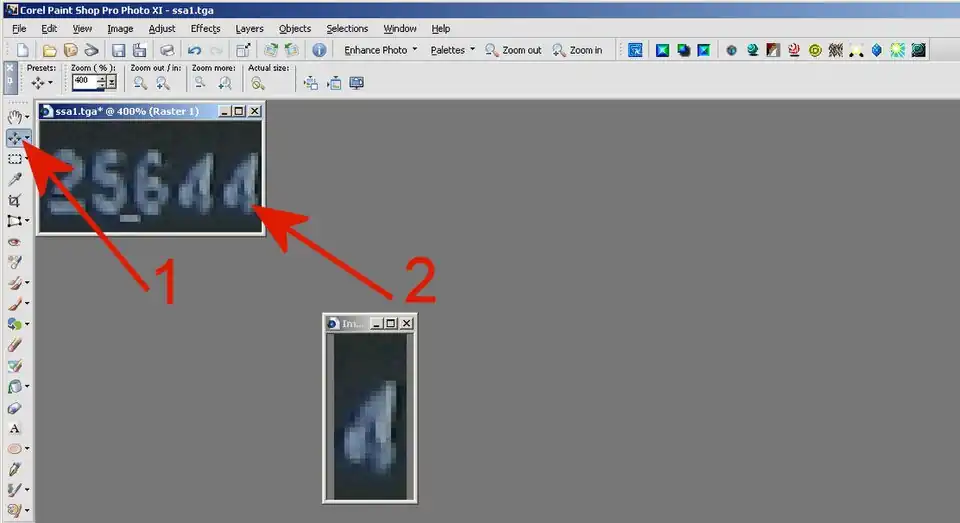Click the Save icon in toolbar
This screenshot has width=960, height=523.
pyautogui.click(x=119, y=50)
